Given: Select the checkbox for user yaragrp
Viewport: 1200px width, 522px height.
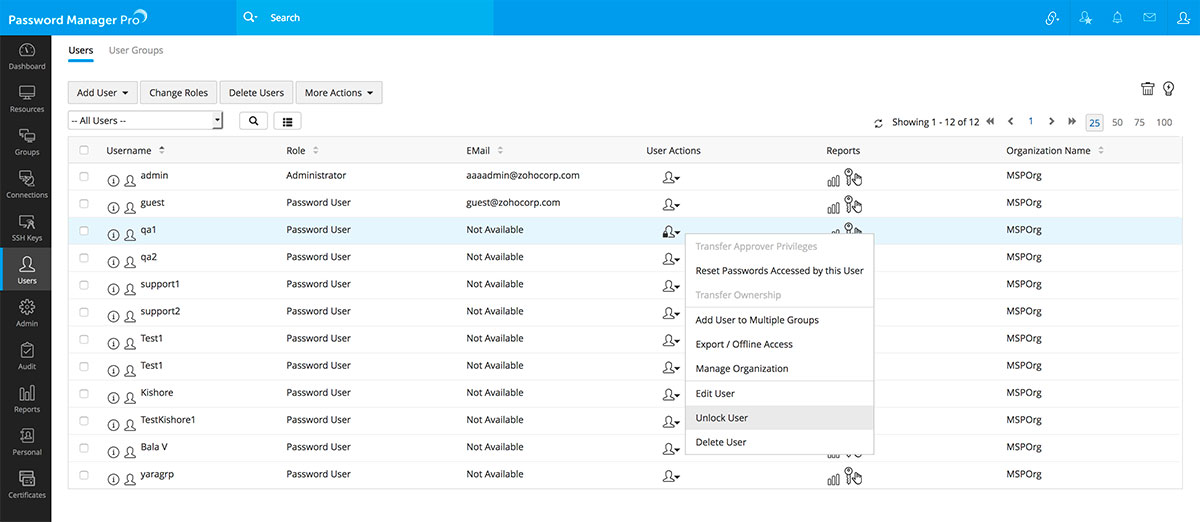Looking at the screenshot, I should click(84, 474).
